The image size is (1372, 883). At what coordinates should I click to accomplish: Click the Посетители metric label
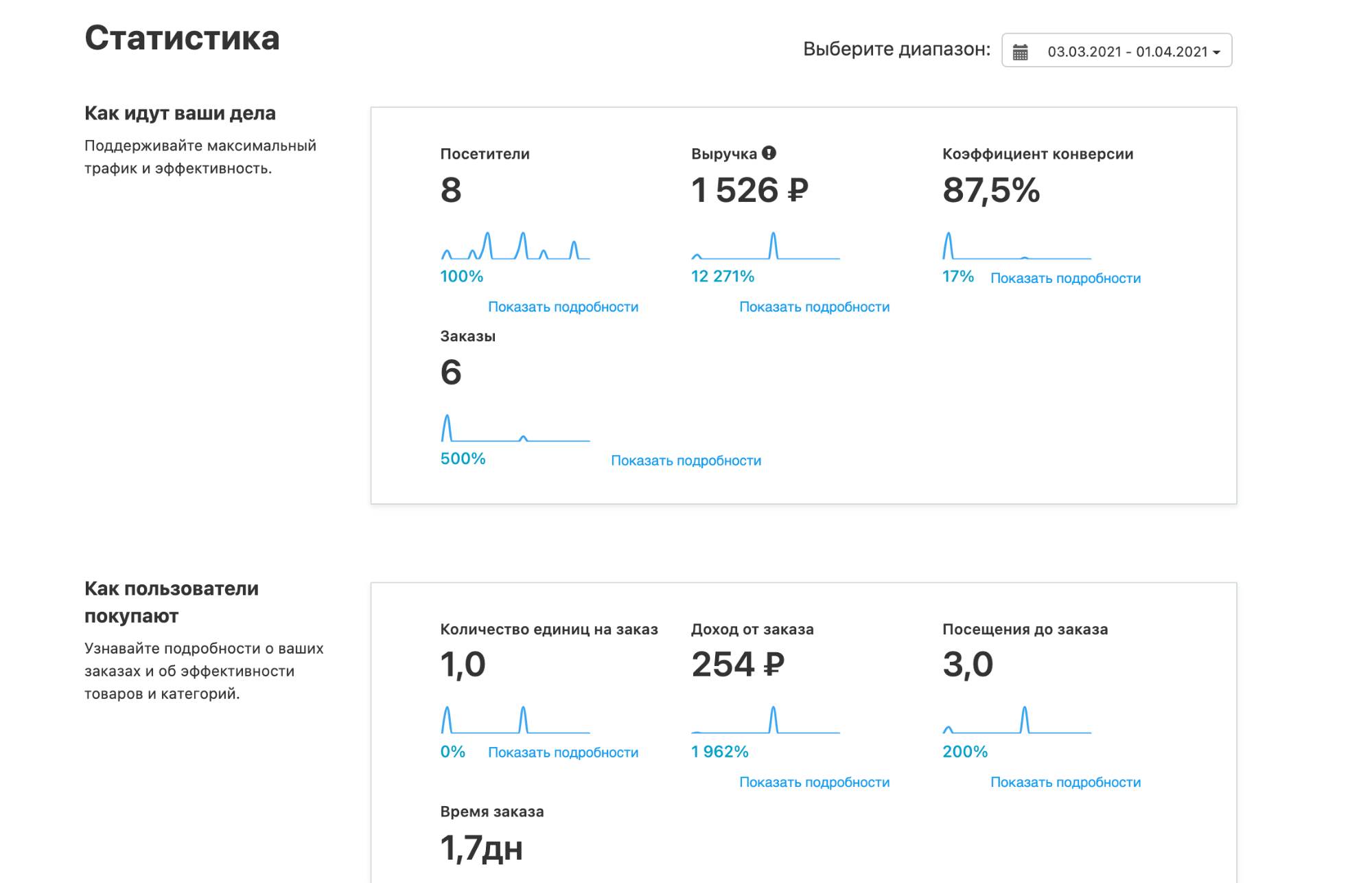[x=485, y=154]
